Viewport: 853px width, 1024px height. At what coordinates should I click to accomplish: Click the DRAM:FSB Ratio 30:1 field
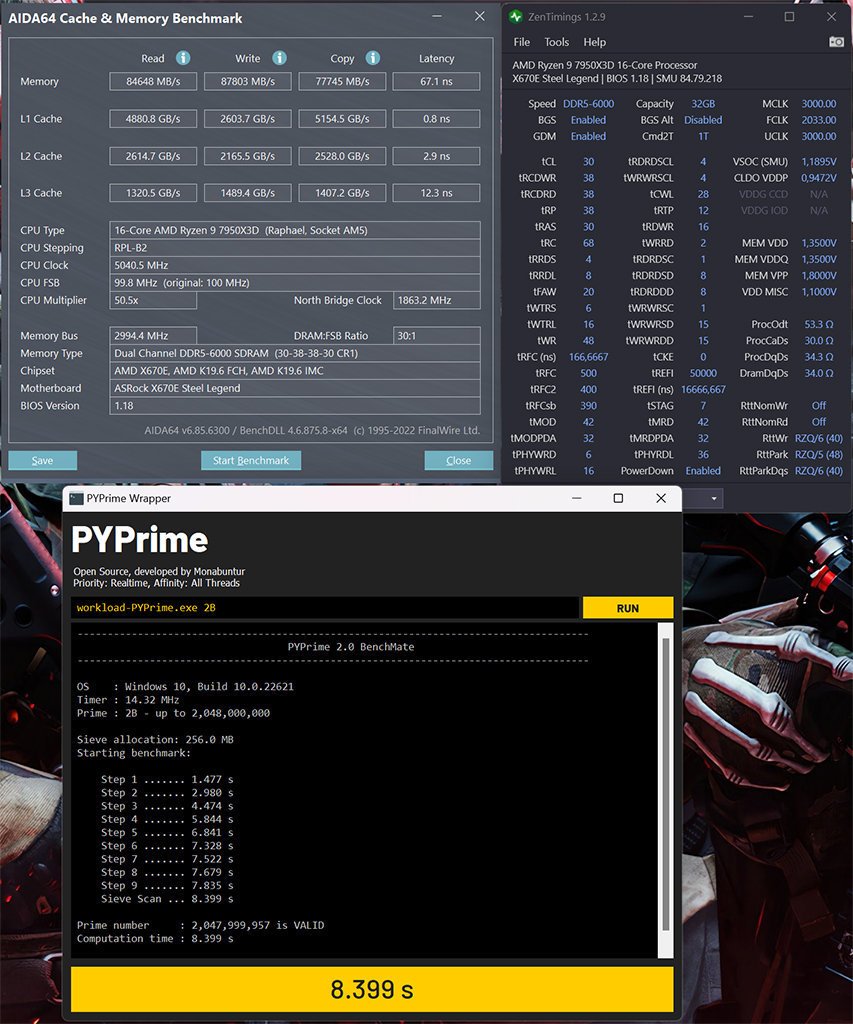(436, 336)
